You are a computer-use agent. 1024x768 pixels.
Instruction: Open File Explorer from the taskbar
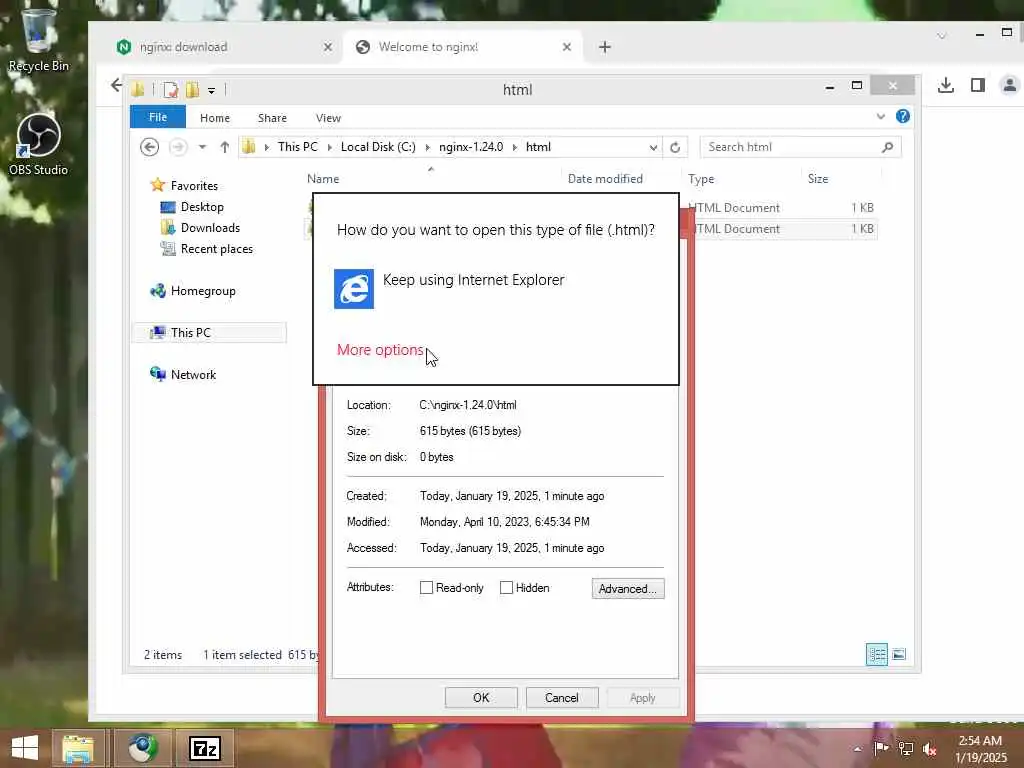tap(78, 748)
